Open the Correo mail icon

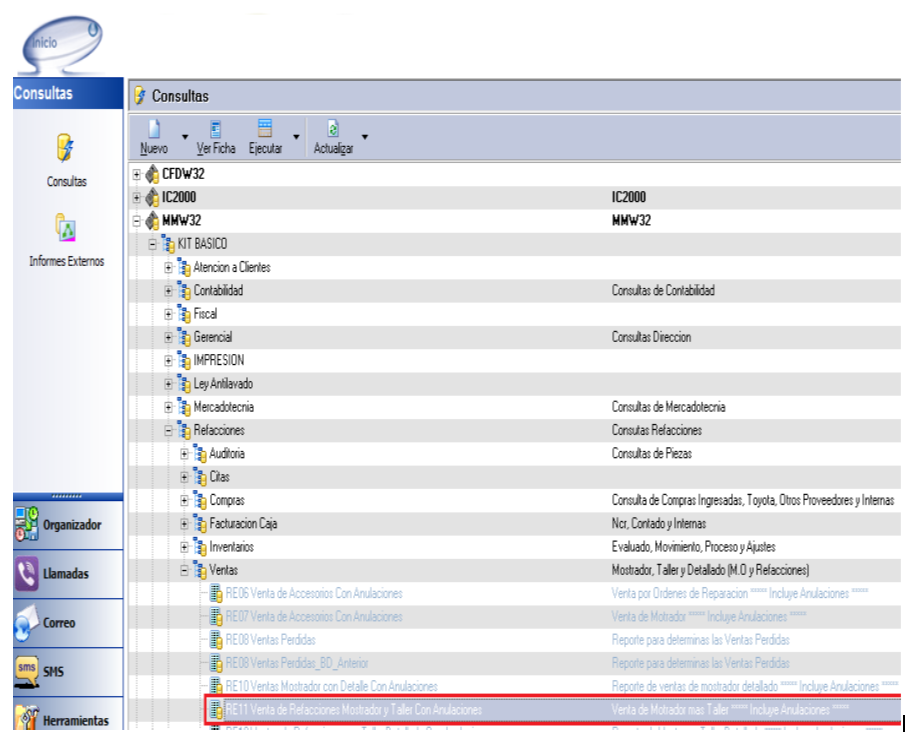(x=27, y=622)
